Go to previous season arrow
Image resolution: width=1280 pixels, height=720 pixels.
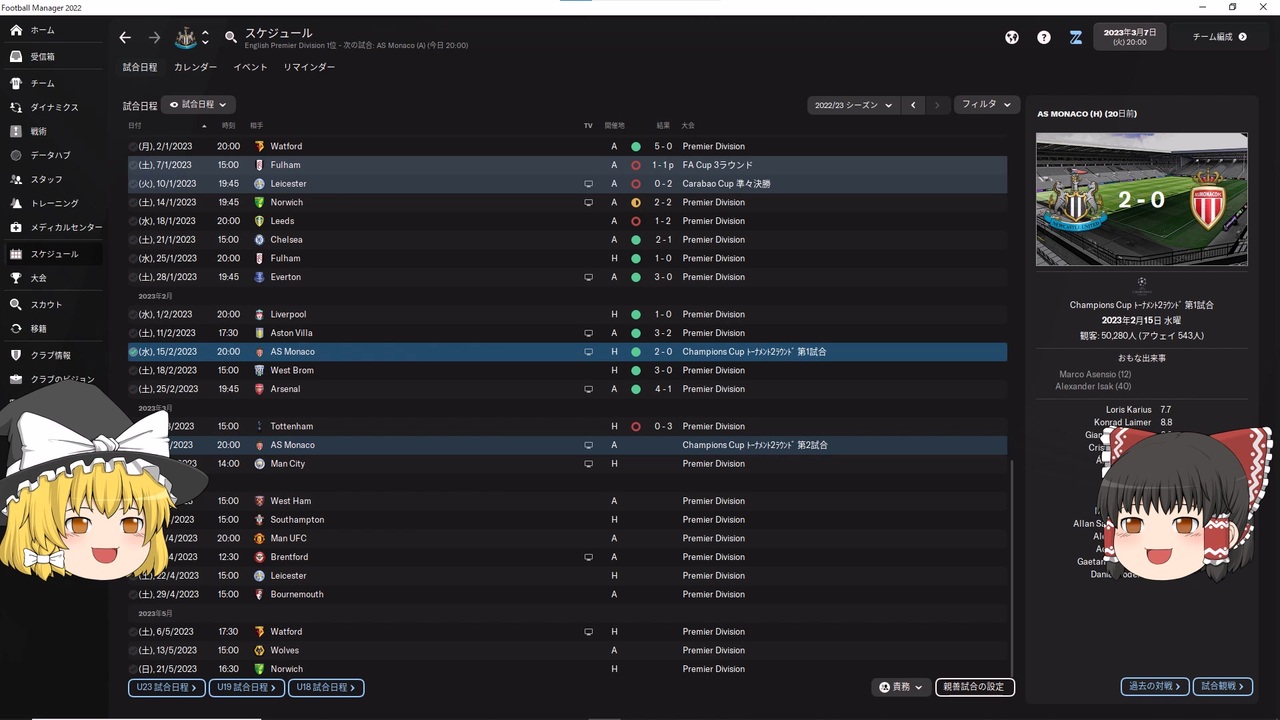coord(913,105)
